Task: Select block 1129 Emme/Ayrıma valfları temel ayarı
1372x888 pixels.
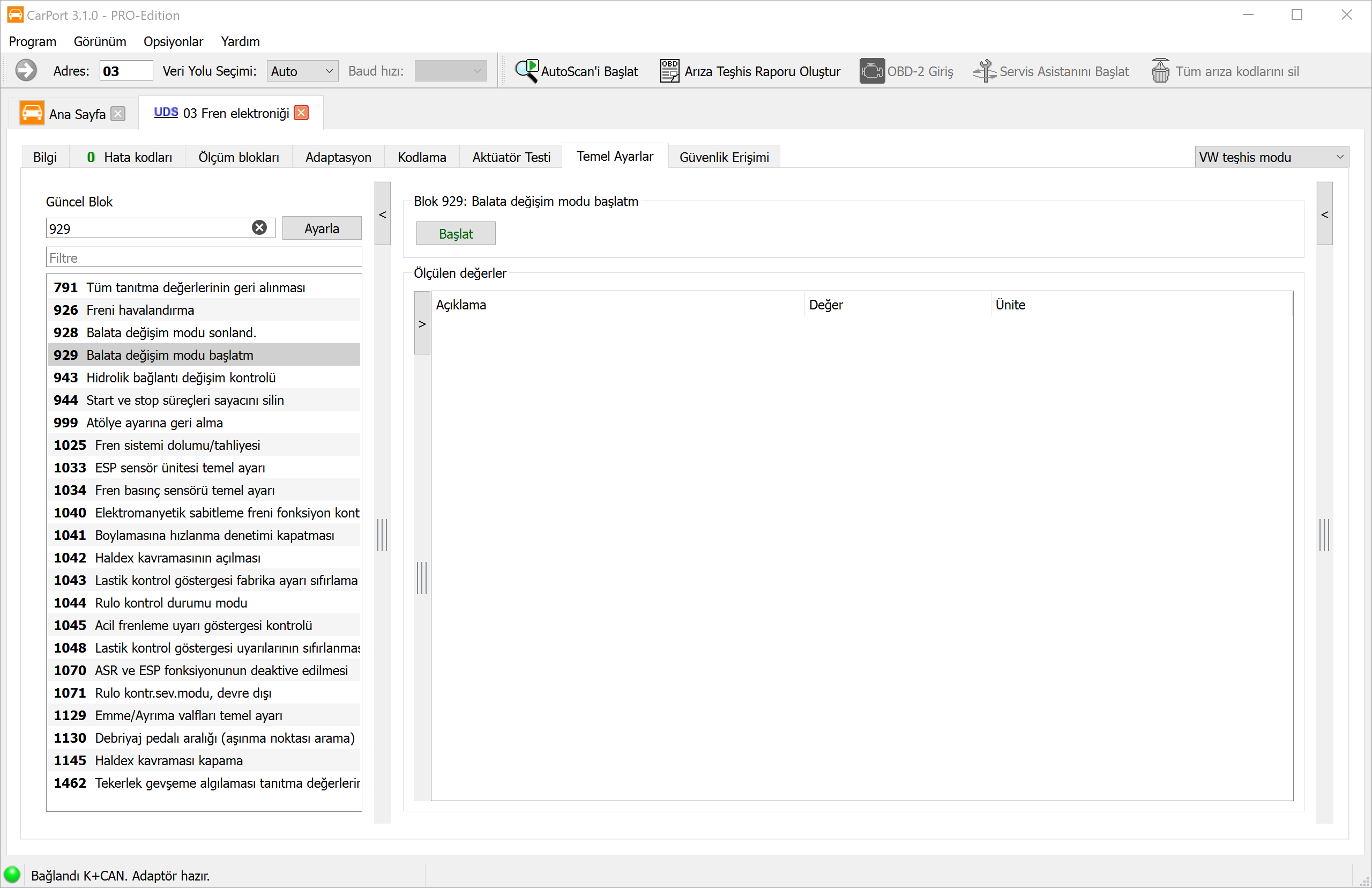Action: [205, 715]
